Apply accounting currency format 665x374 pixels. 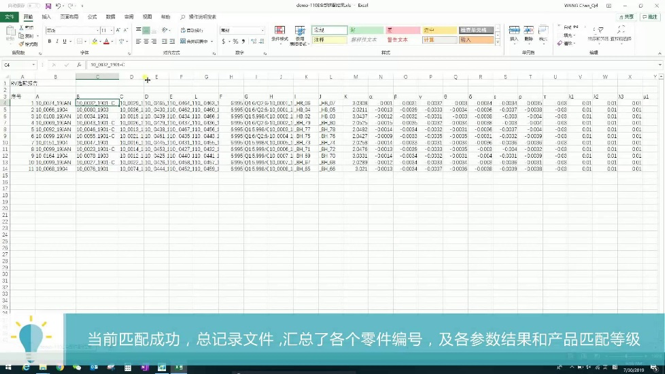tap(224, 42)
